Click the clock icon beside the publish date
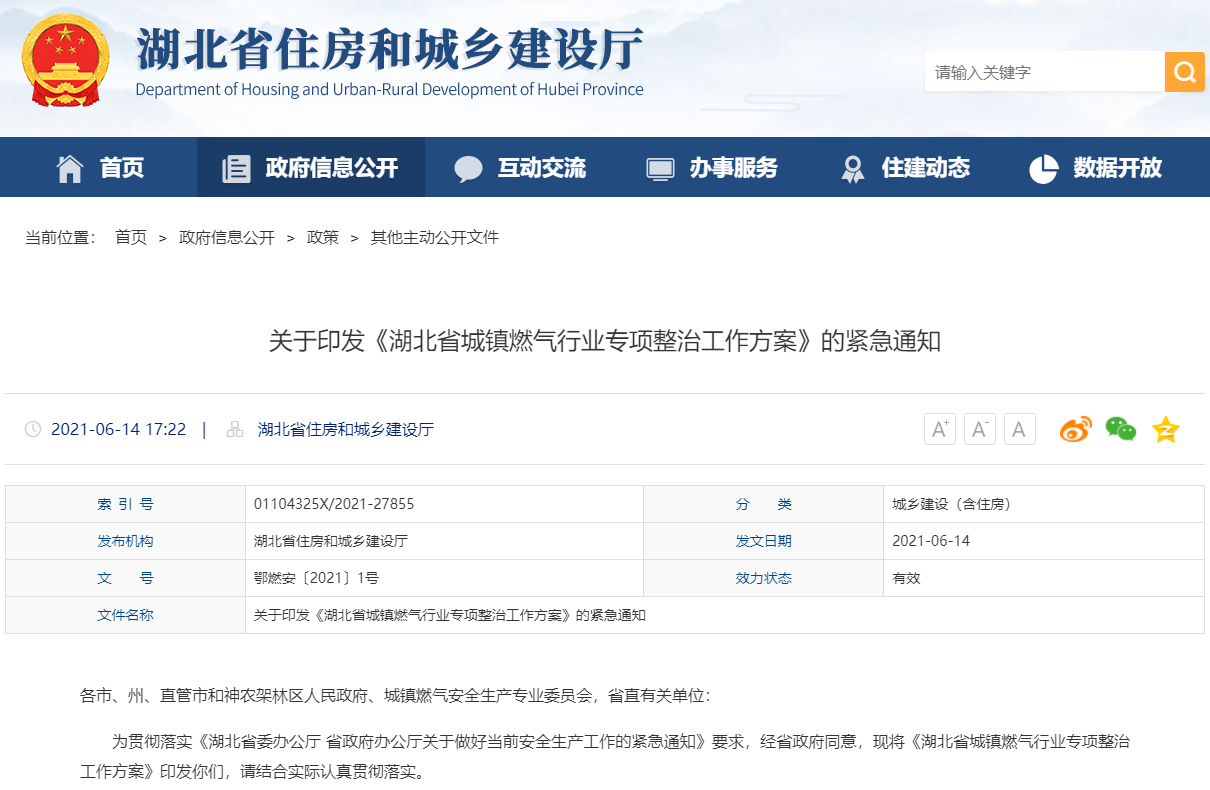1210x790 pixels. click(34, 428)
